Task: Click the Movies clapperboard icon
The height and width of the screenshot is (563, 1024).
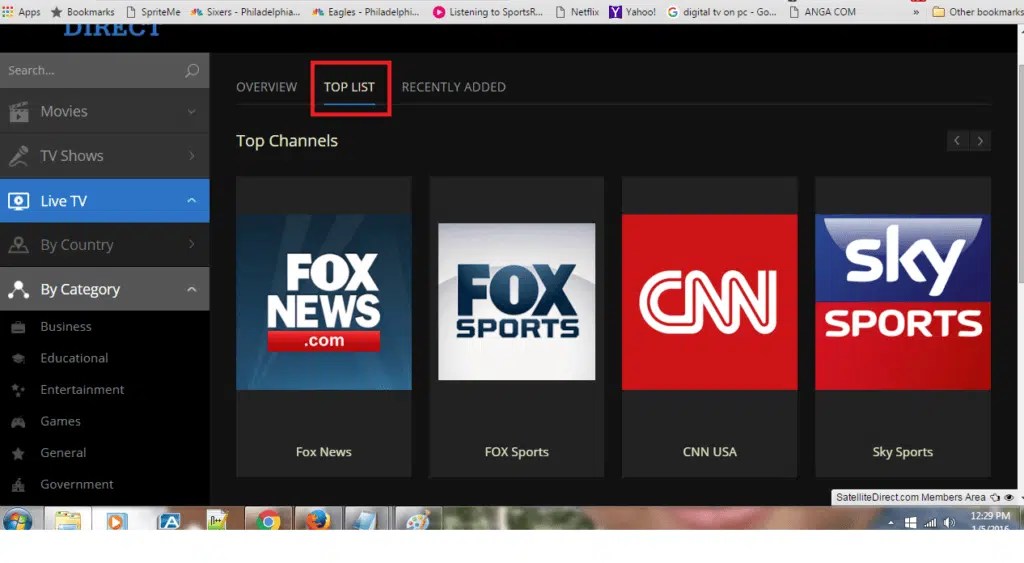Action: tap(19, 112)
